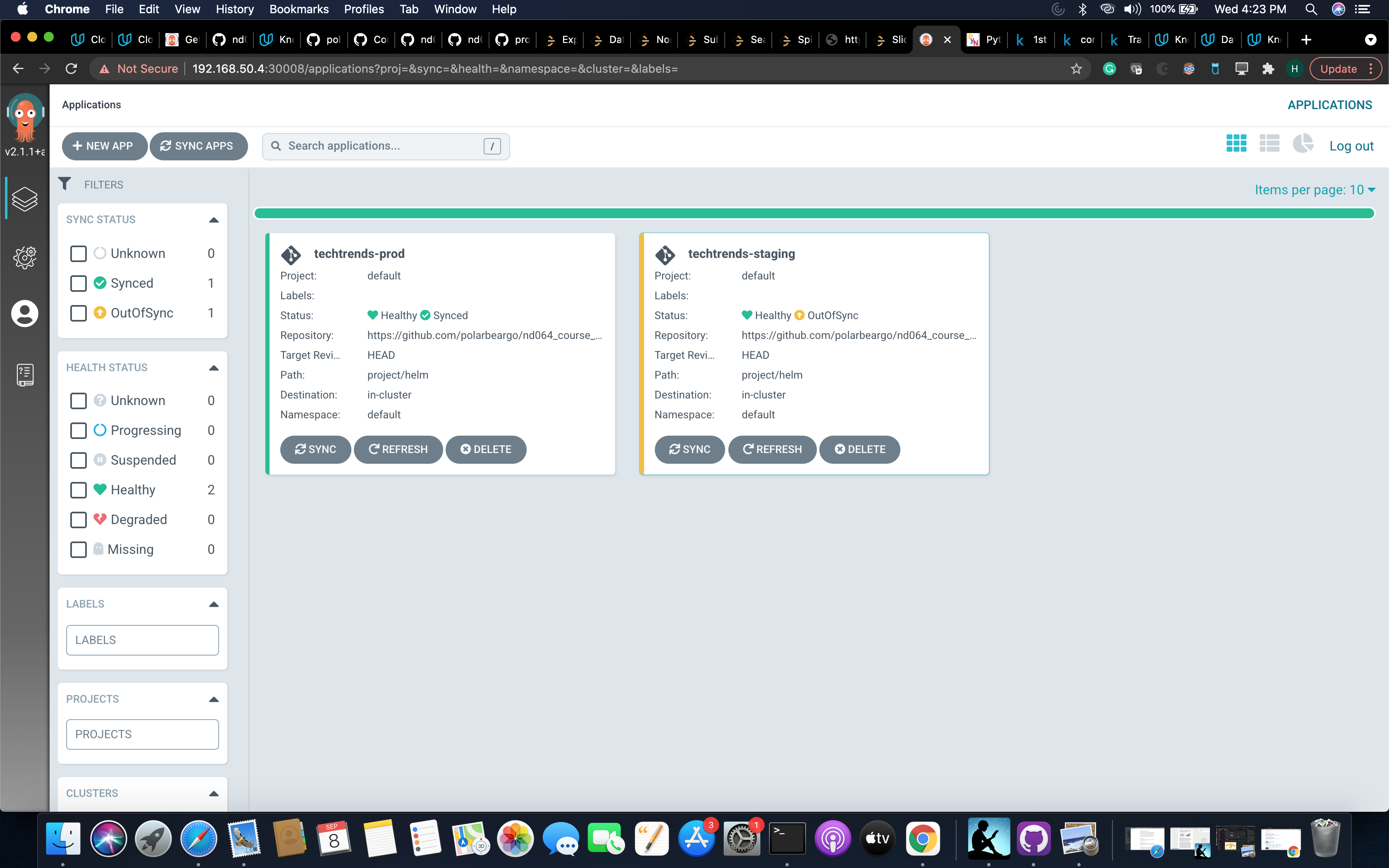
Task: Click the green sync progress bar
Action: (813, 214)
